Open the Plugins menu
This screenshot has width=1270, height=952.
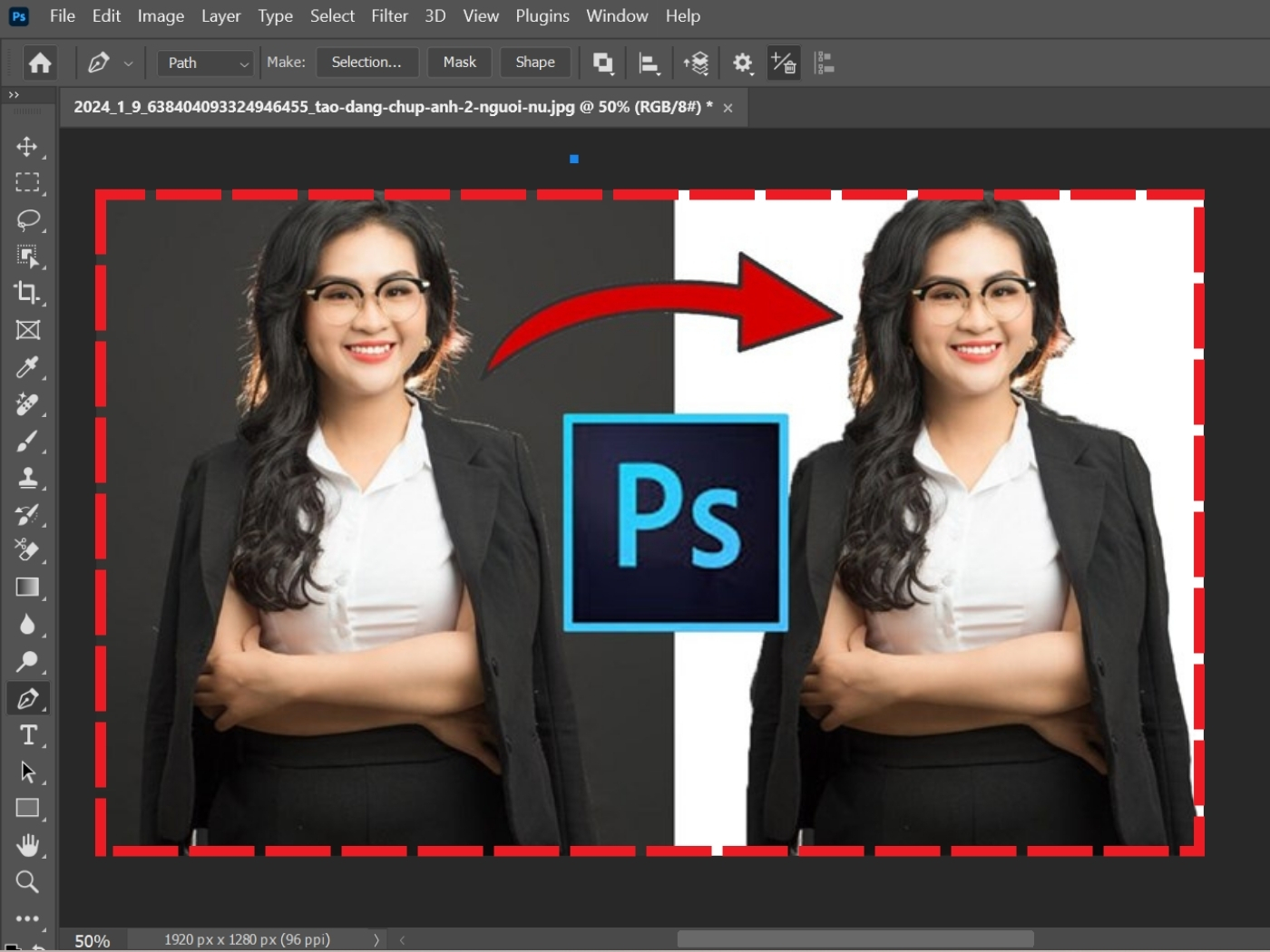542,16
